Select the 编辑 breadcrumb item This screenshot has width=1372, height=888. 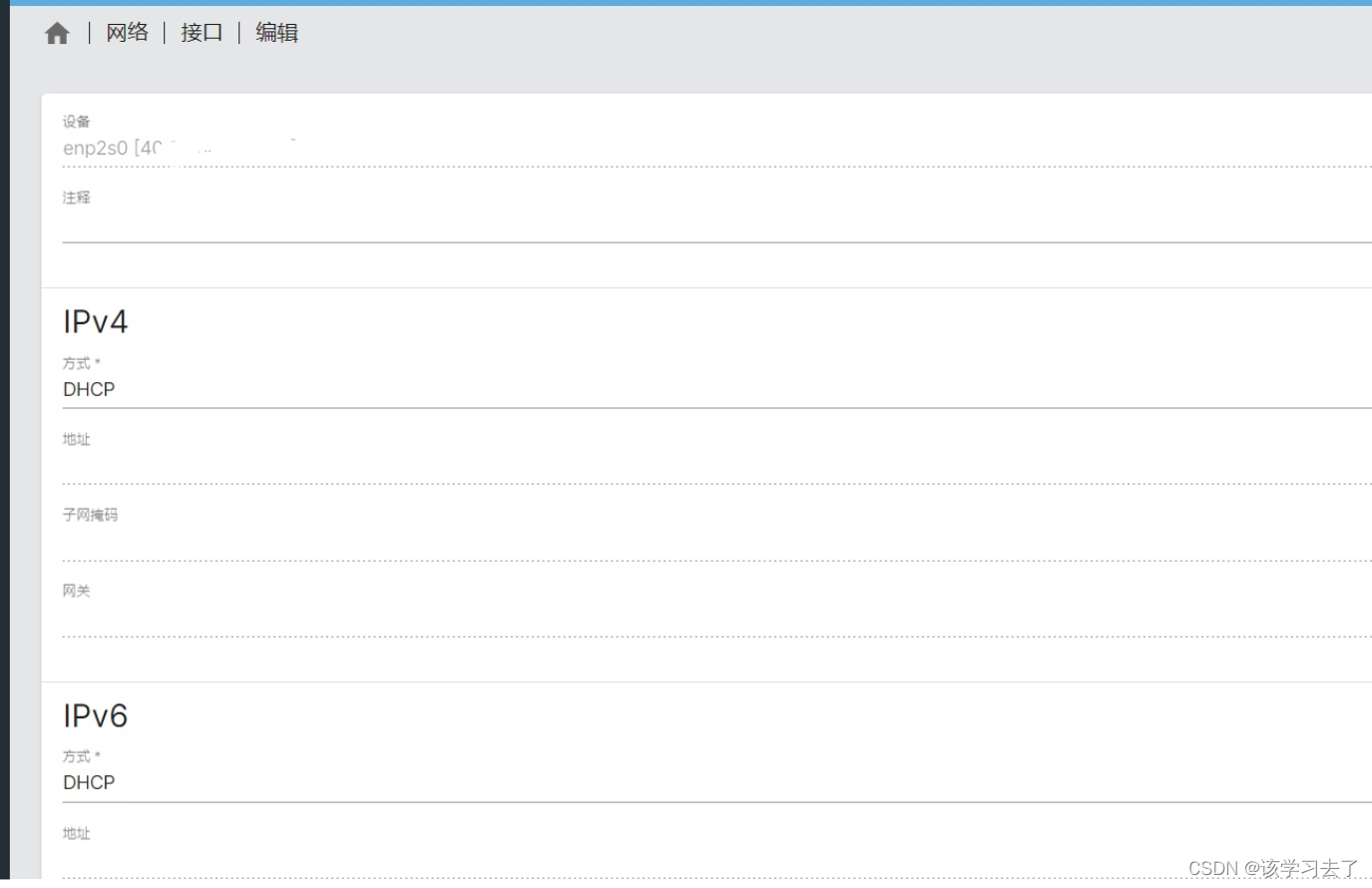pos(276,33)
